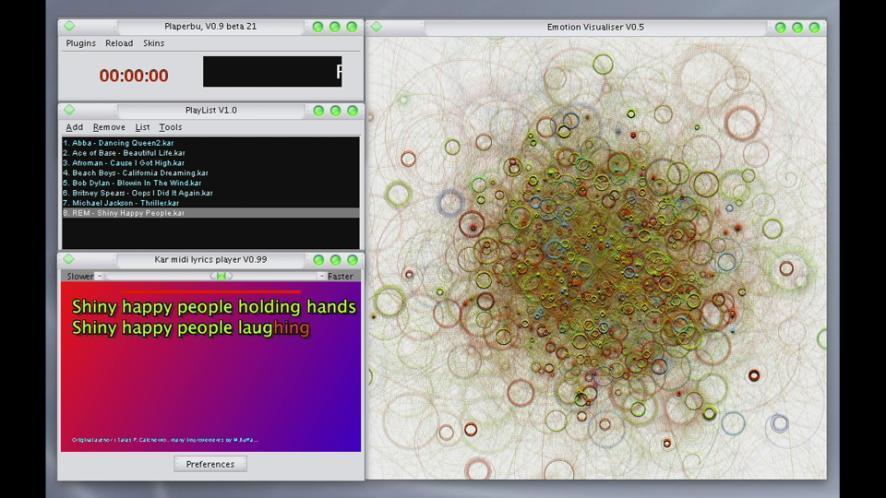Click the 00:00:00 time display in Plaperbu

(134, 76)
